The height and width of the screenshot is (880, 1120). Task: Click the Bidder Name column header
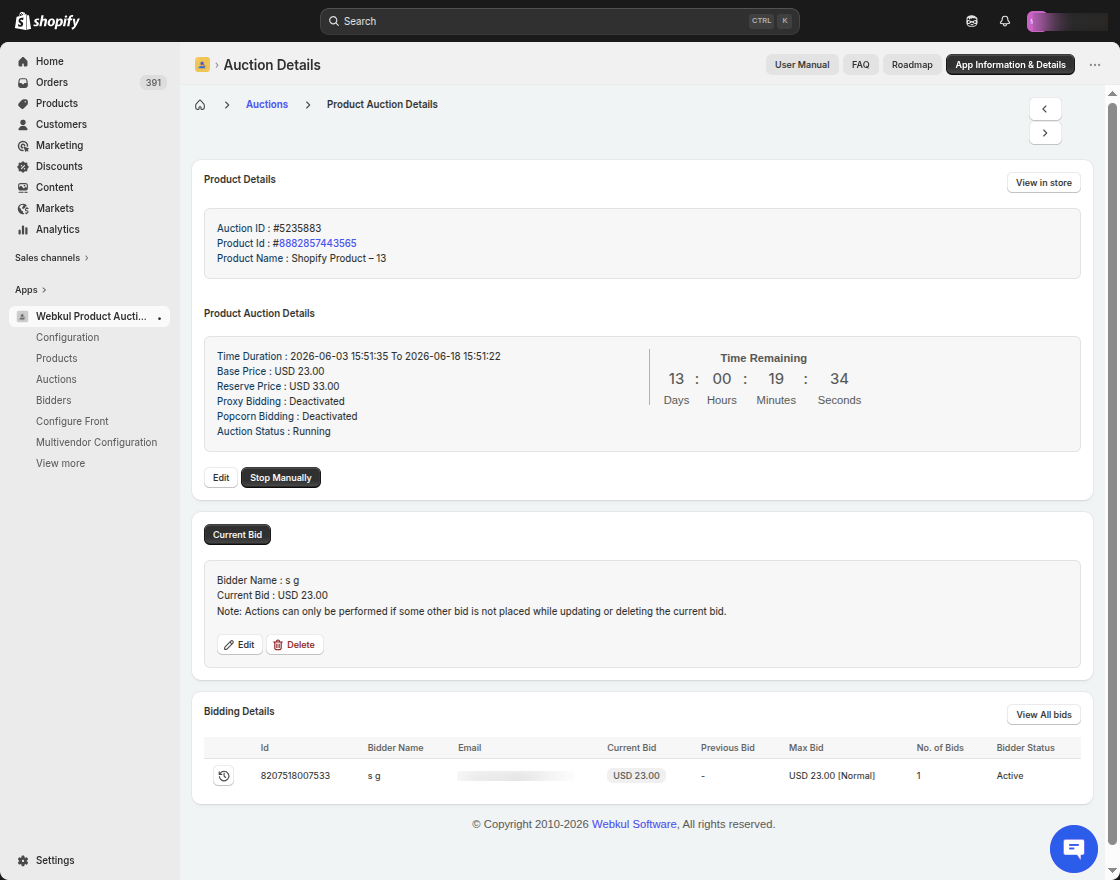click(x=395, y=748)
